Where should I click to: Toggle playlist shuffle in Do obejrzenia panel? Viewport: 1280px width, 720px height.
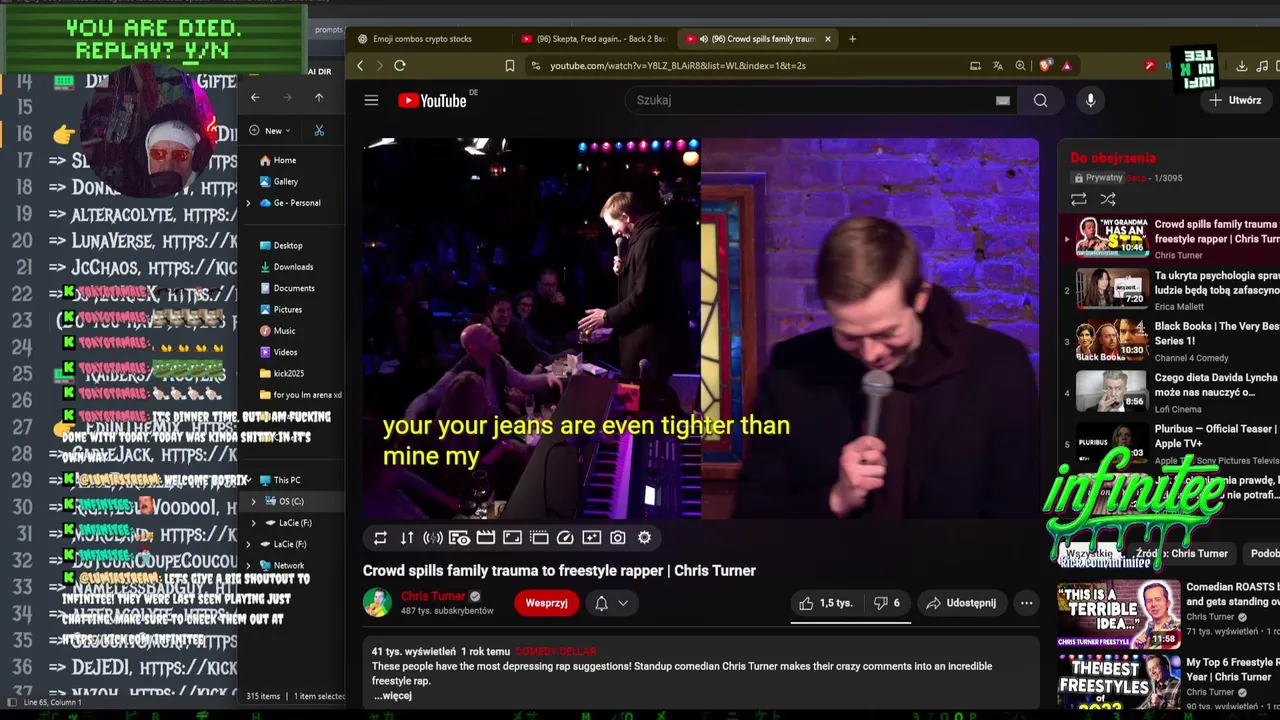pos(1107,200)
